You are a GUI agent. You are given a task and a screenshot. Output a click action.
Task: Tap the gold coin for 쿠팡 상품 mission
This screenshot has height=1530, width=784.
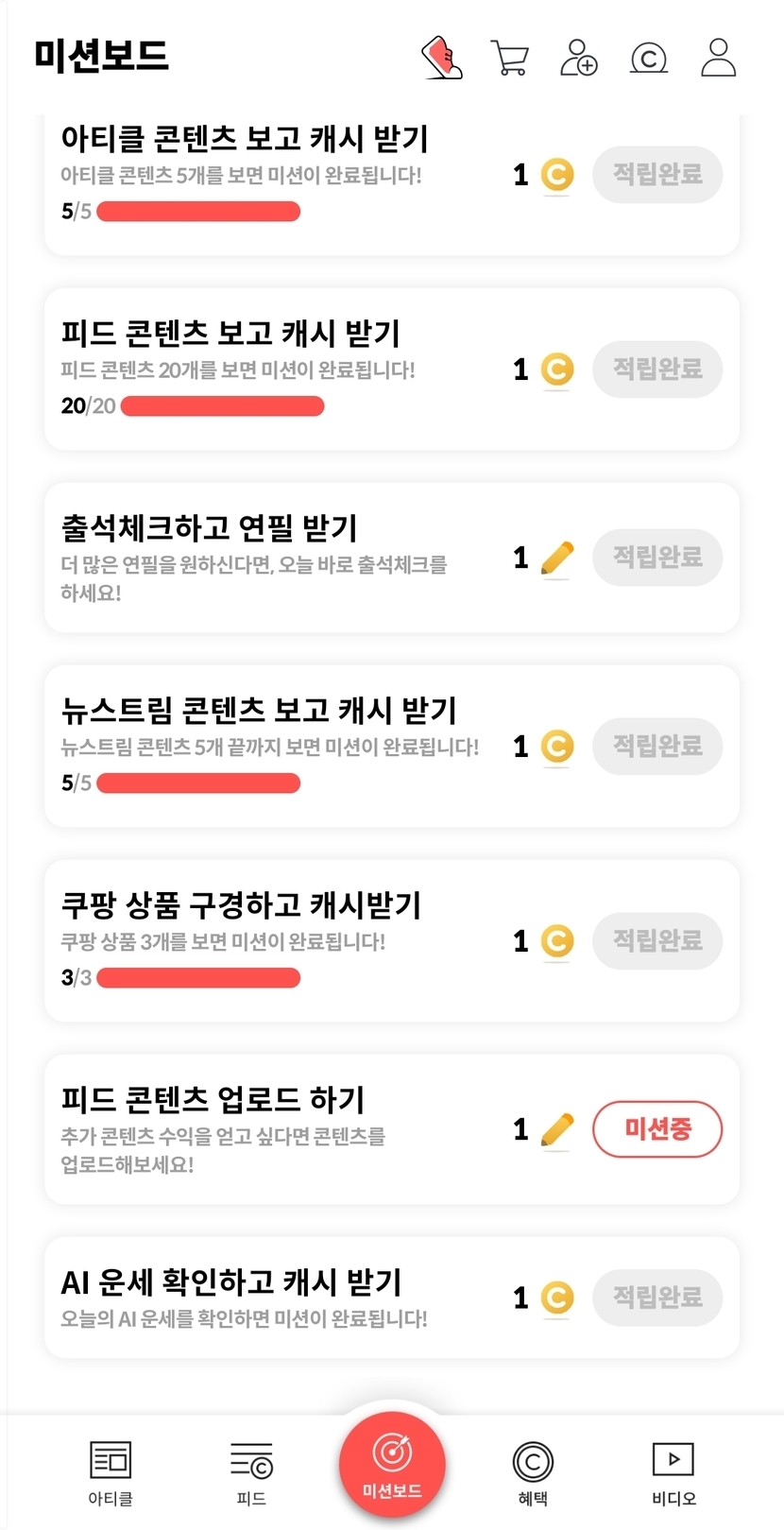557,940
